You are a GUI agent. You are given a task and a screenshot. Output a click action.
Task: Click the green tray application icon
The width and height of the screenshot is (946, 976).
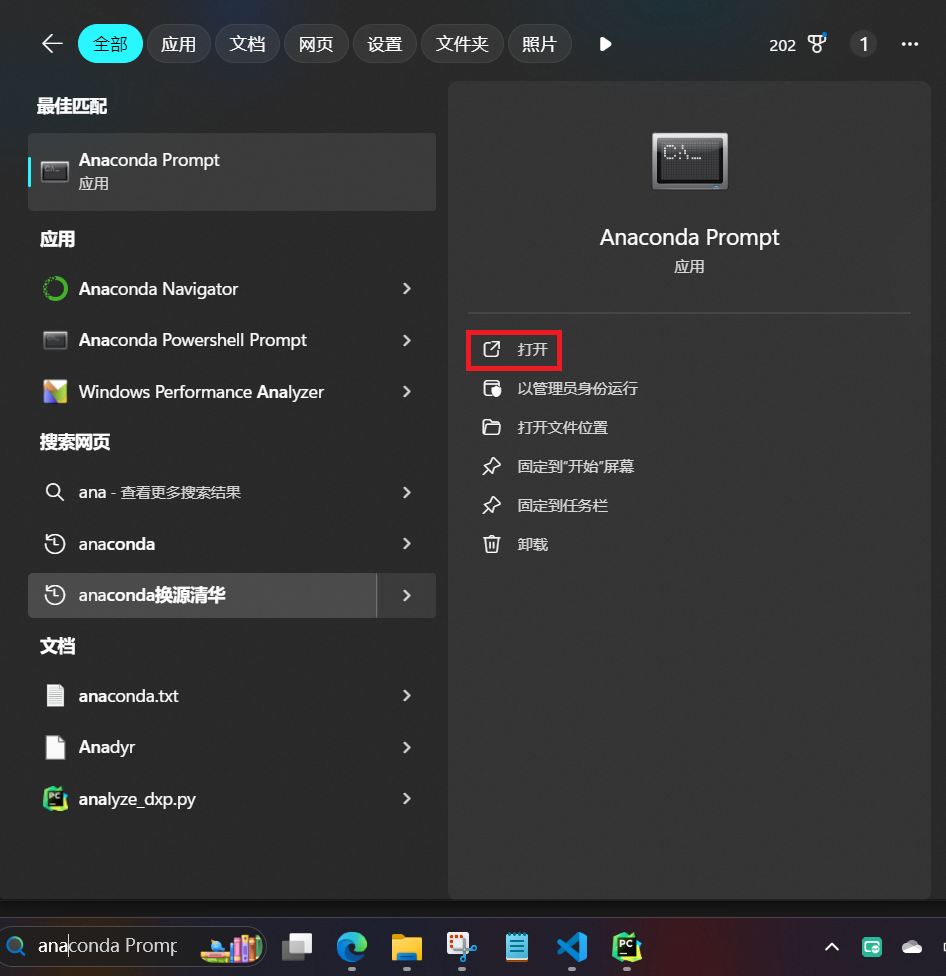point(872,947)
